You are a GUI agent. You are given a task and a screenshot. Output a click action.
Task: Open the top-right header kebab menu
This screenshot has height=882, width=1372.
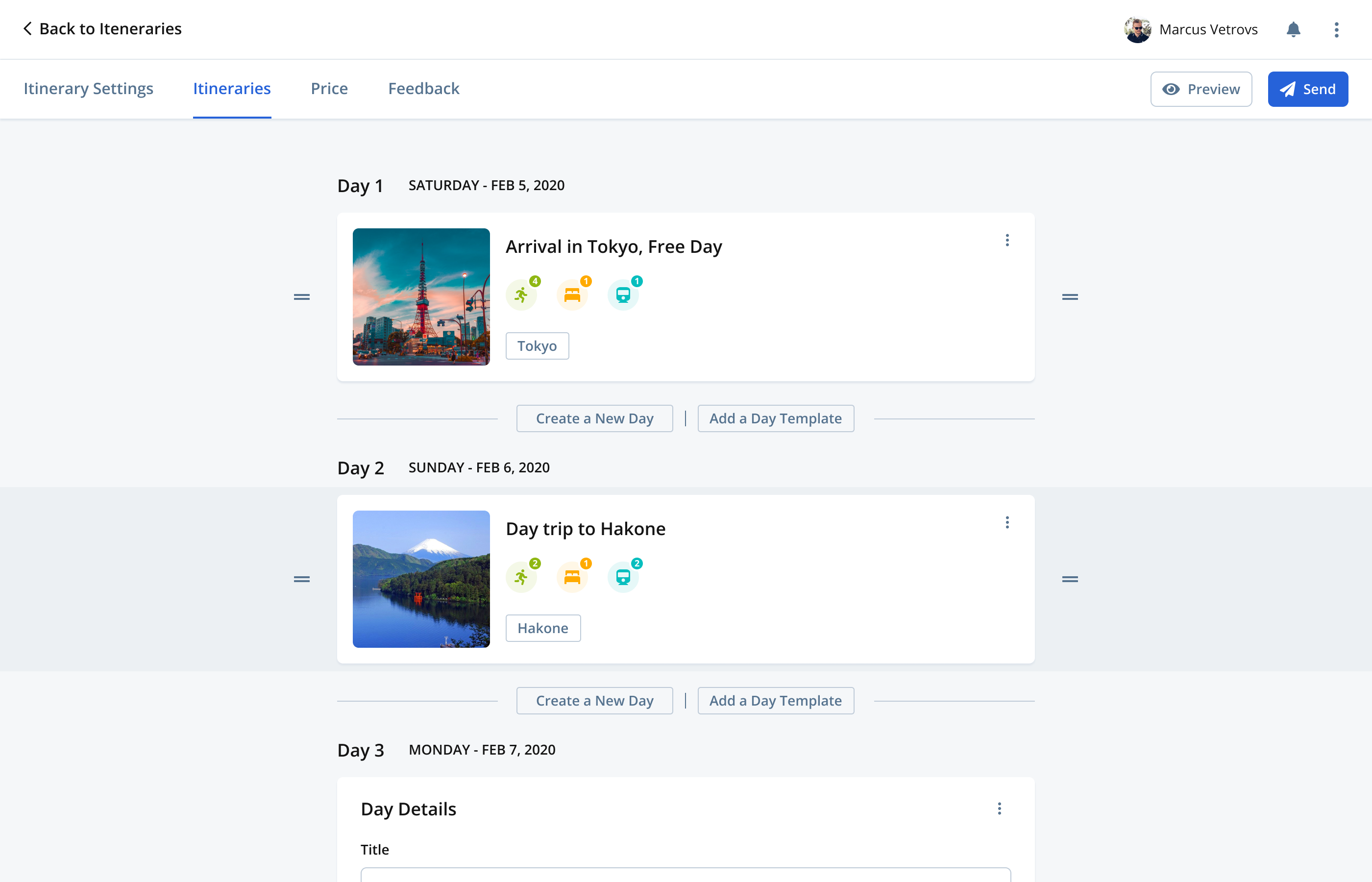pos(1336,29)
